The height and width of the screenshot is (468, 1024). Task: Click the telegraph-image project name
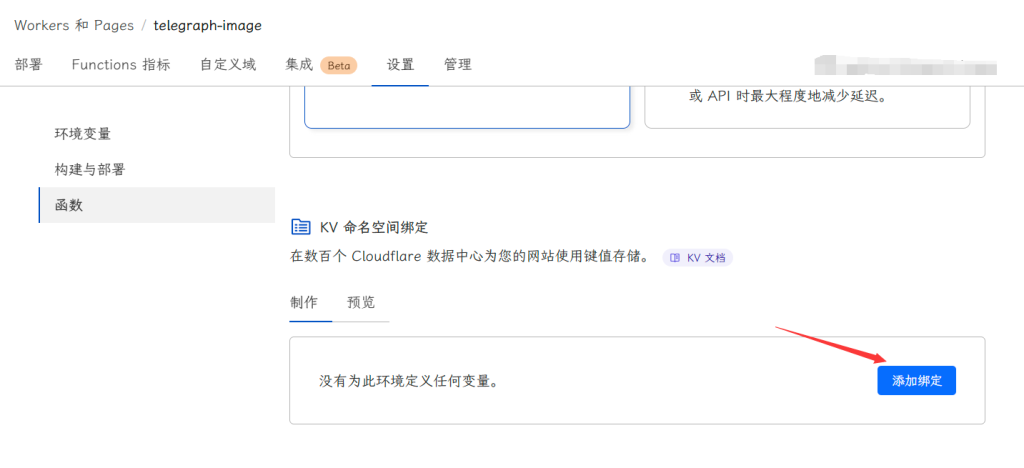click(207, 25)
